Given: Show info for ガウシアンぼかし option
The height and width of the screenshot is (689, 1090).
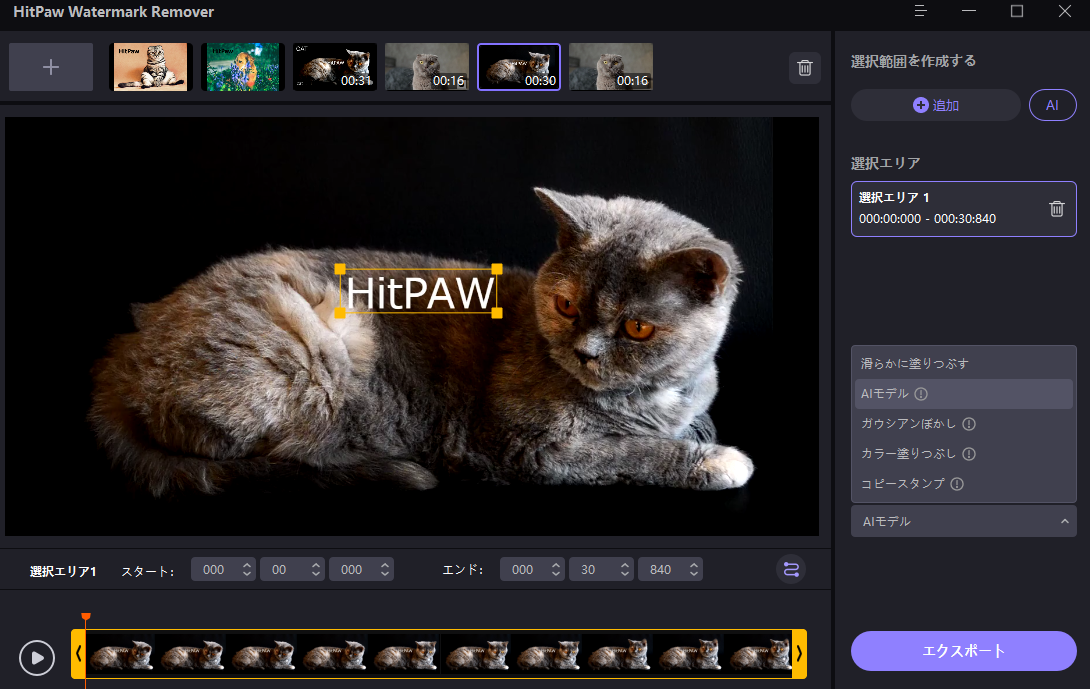Looking at the screenshot, I should [x=969, y=423].
